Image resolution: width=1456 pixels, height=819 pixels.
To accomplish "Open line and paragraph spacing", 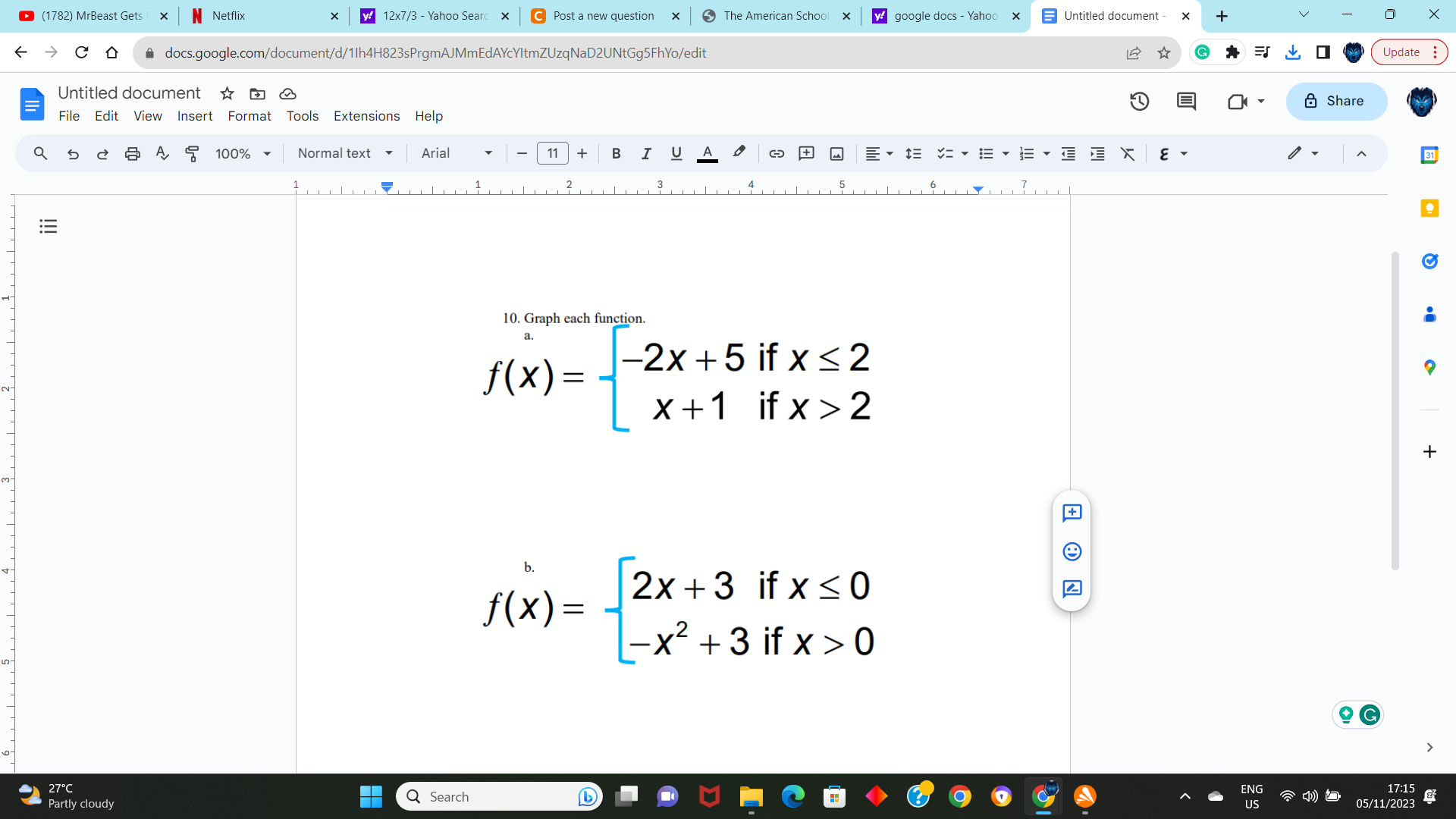I will tap(914, 154).
